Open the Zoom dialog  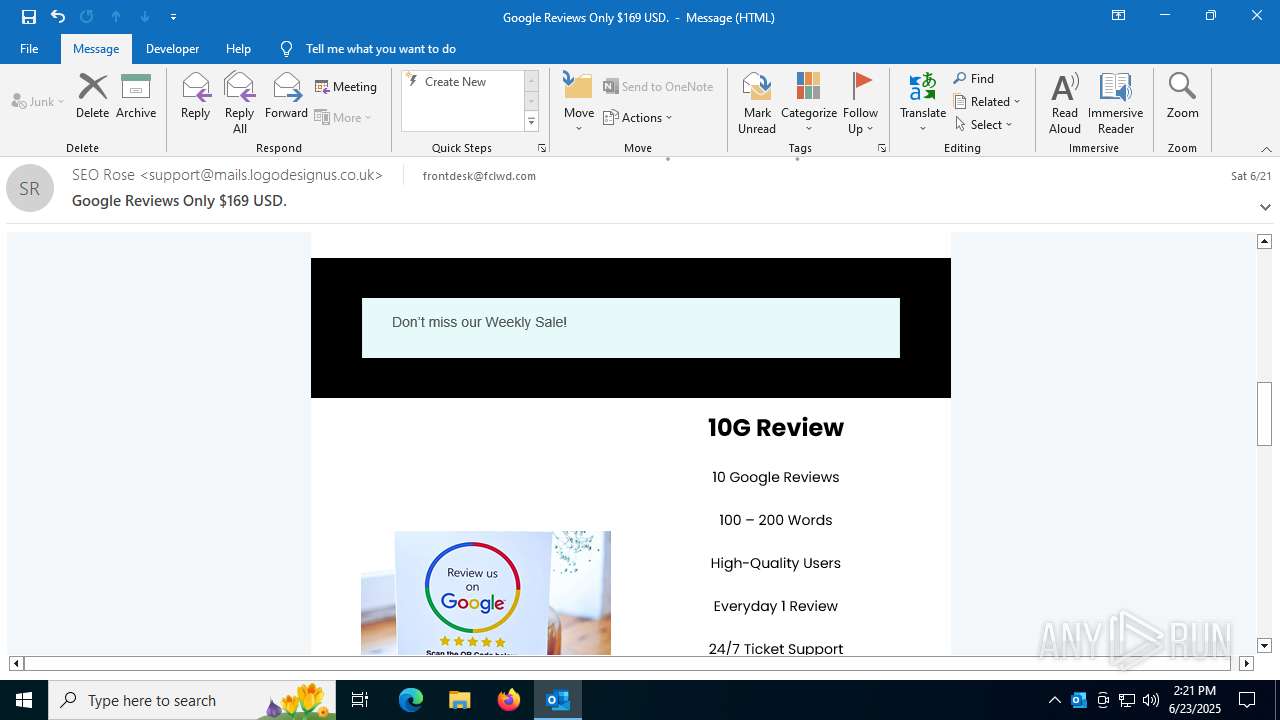pos(1182,96)
